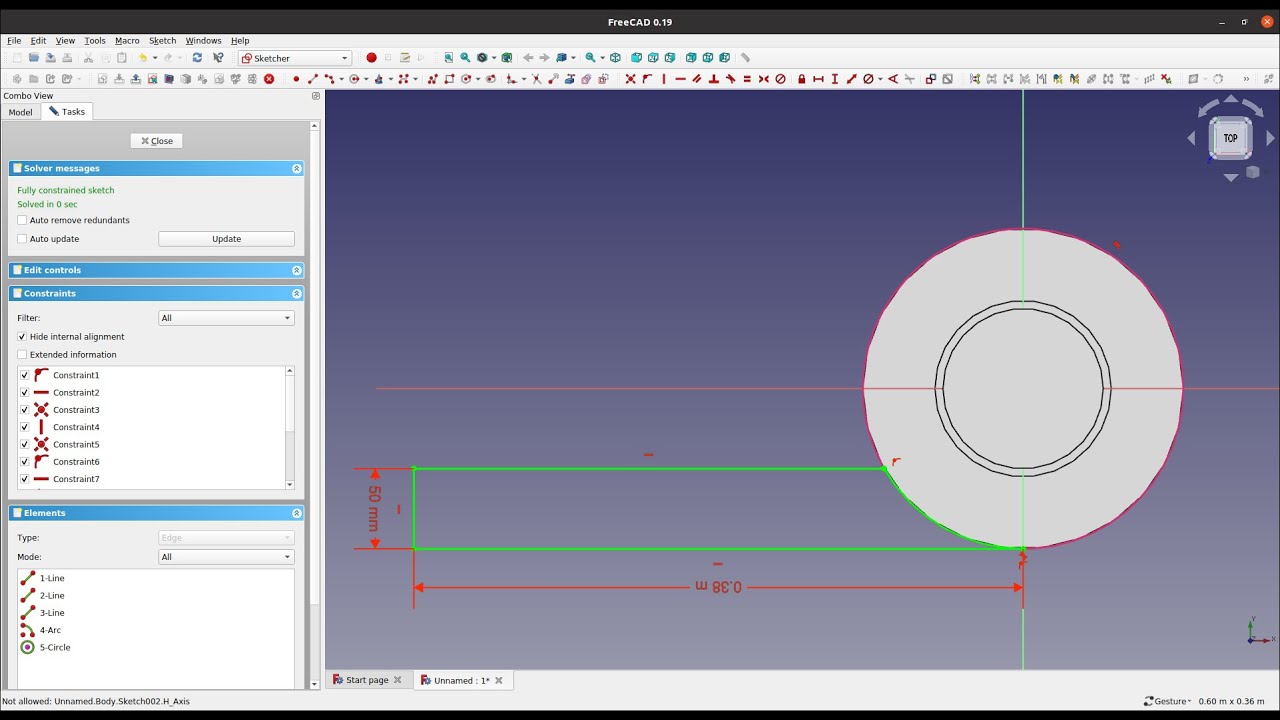Click the TOP face of navigation cube
The width and height of the screenshot is (1280, 720).
1230,138
